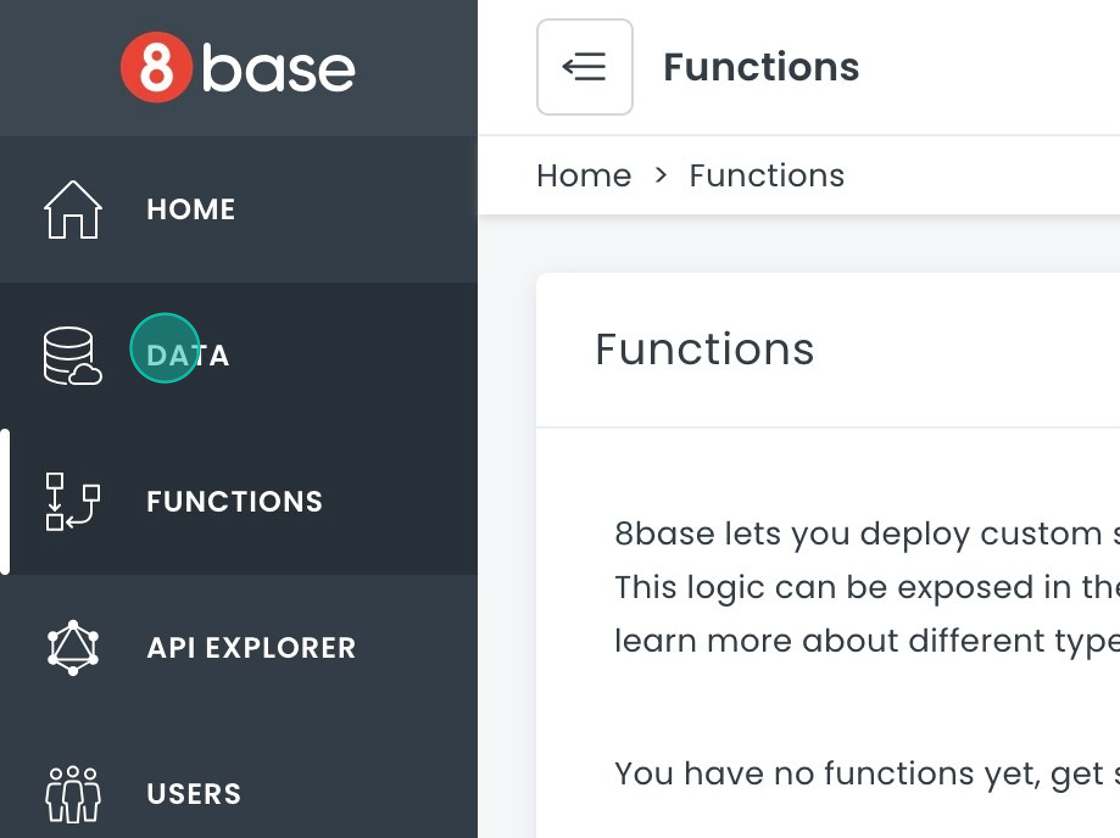This screenshot has width=1120, height=838.
Task: Click the red 8 logo circle
Action: (156, 68)
